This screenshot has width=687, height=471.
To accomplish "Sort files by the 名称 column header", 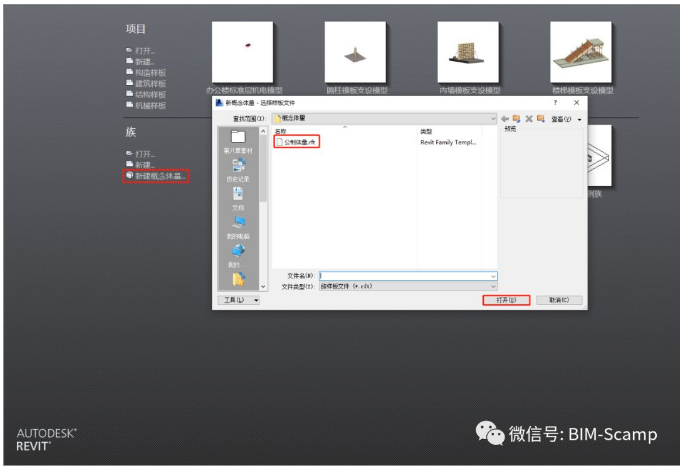I will (x=280, y=131).
